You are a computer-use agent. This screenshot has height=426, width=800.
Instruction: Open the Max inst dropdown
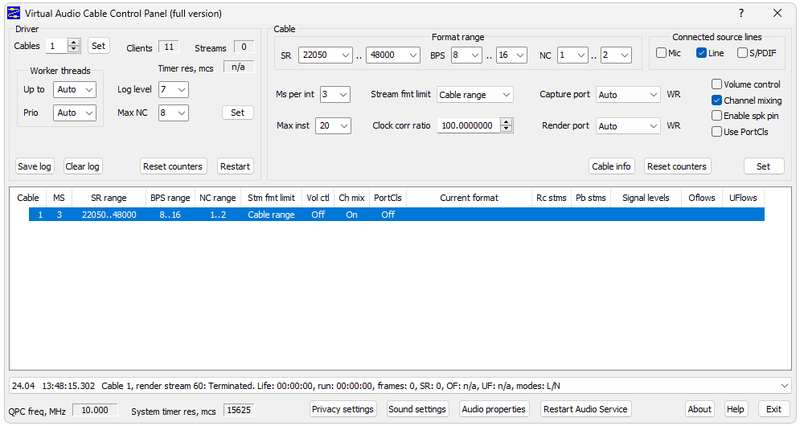click(x=333, y=126)
